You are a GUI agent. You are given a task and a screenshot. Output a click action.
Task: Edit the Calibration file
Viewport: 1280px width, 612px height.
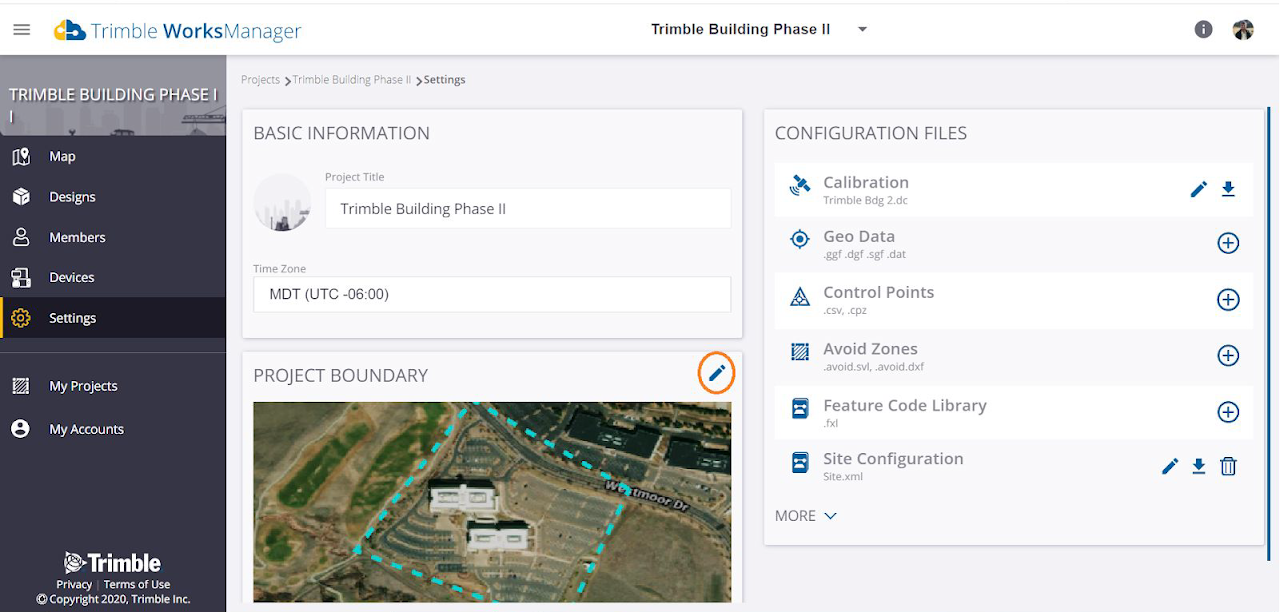click(x=1199, y=189)
